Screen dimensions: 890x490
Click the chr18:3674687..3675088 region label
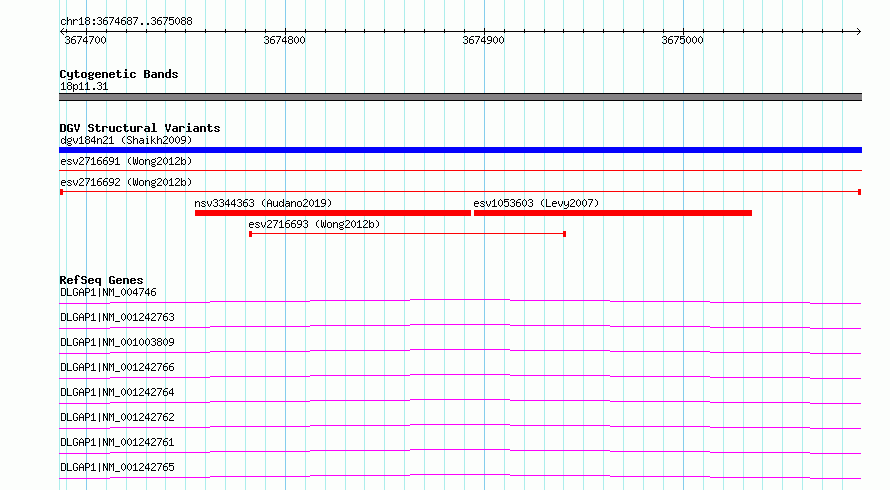click(x=126, y=22)
